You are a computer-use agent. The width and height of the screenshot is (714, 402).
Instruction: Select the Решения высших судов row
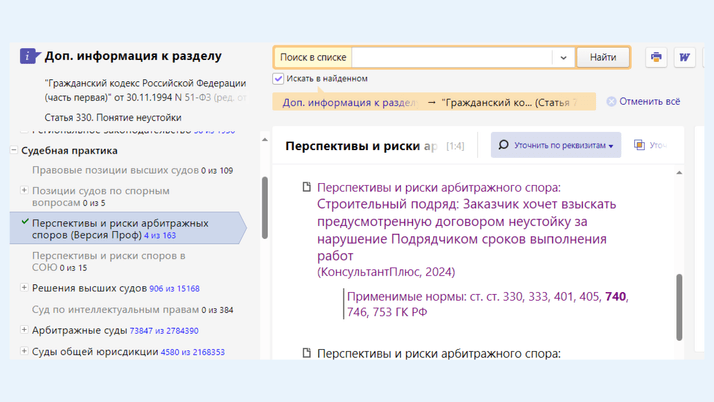116,288
